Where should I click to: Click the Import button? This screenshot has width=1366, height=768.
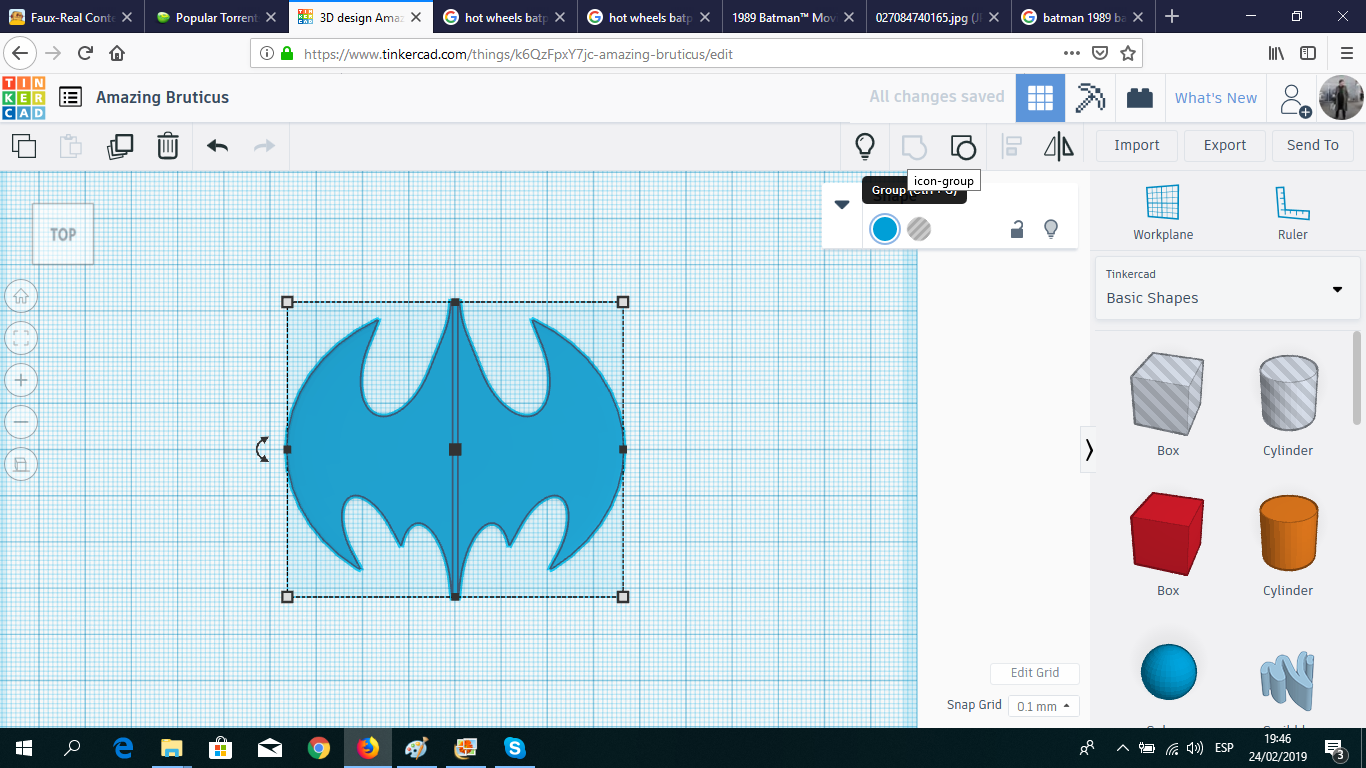(1137, 146)
